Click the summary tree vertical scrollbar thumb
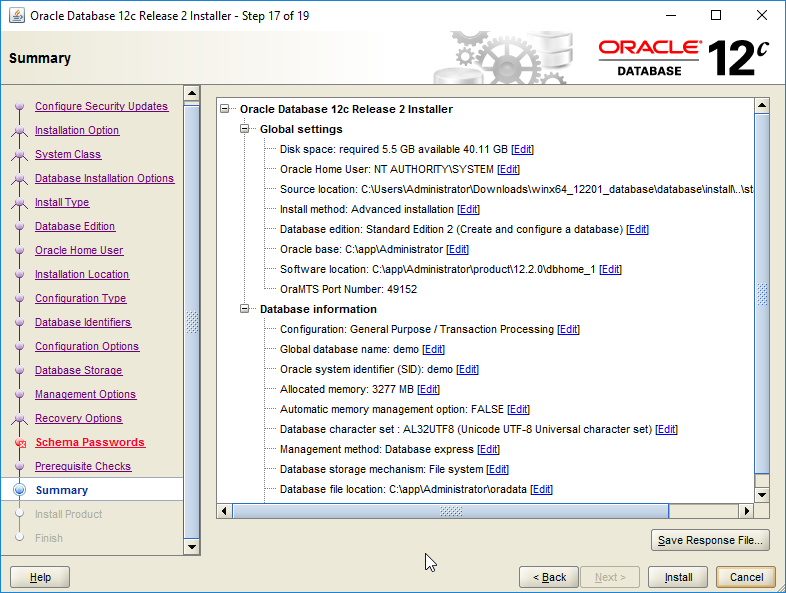 coord(762,294)
